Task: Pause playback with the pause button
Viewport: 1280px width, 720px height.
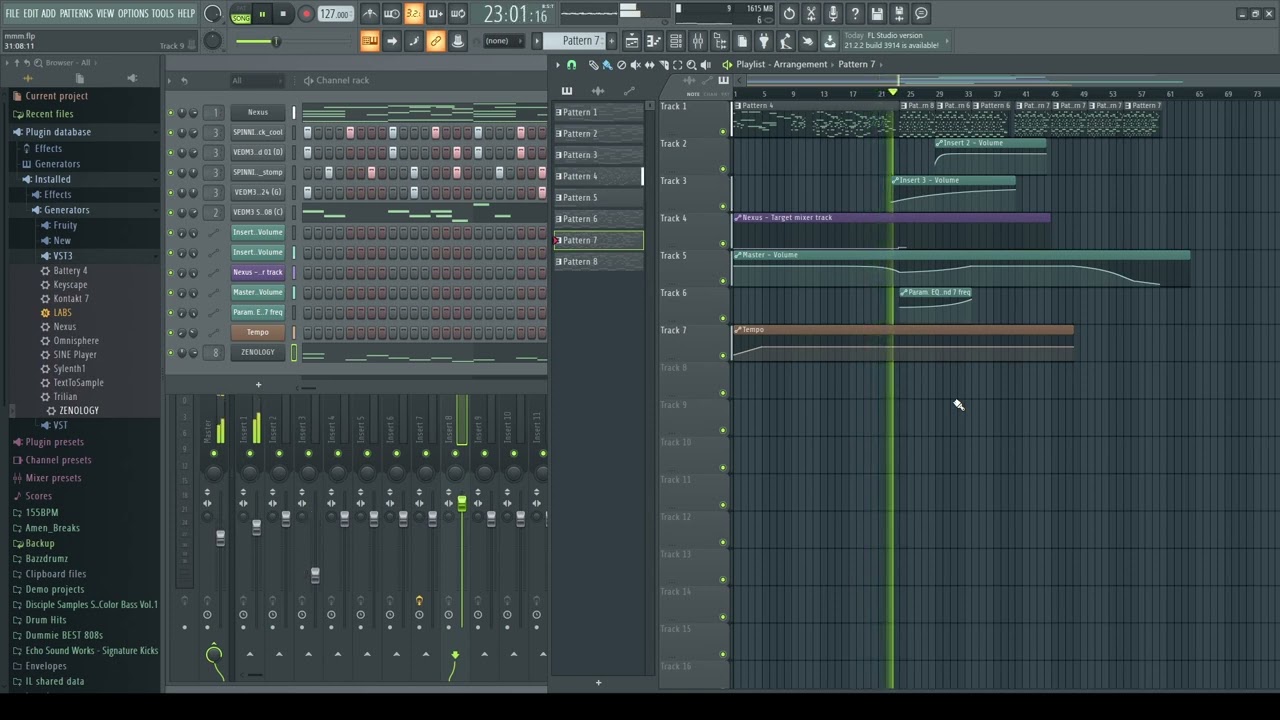Action: coord(262,14)
